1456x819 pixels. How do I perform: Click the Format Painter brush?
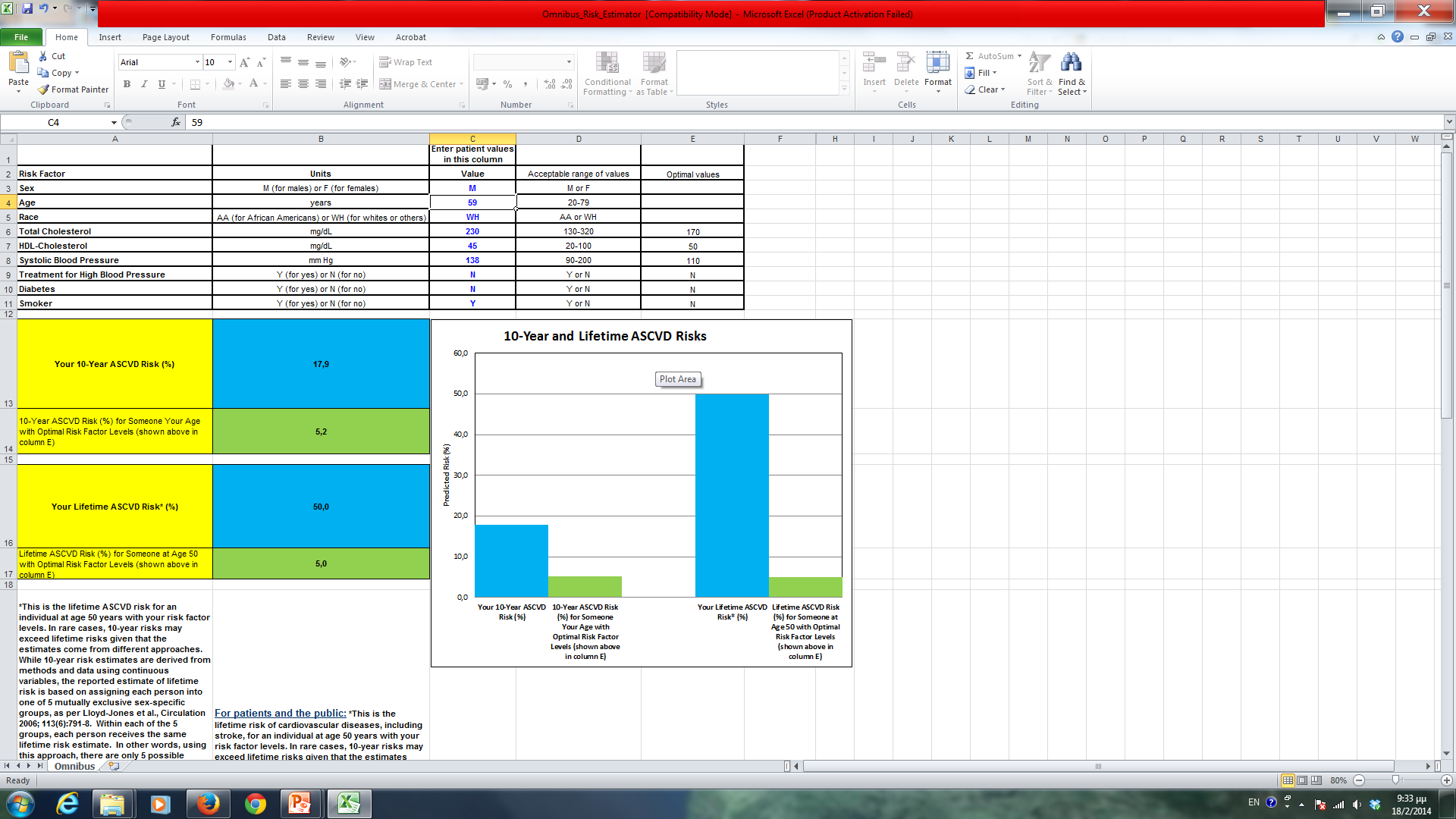pos(43,89)
